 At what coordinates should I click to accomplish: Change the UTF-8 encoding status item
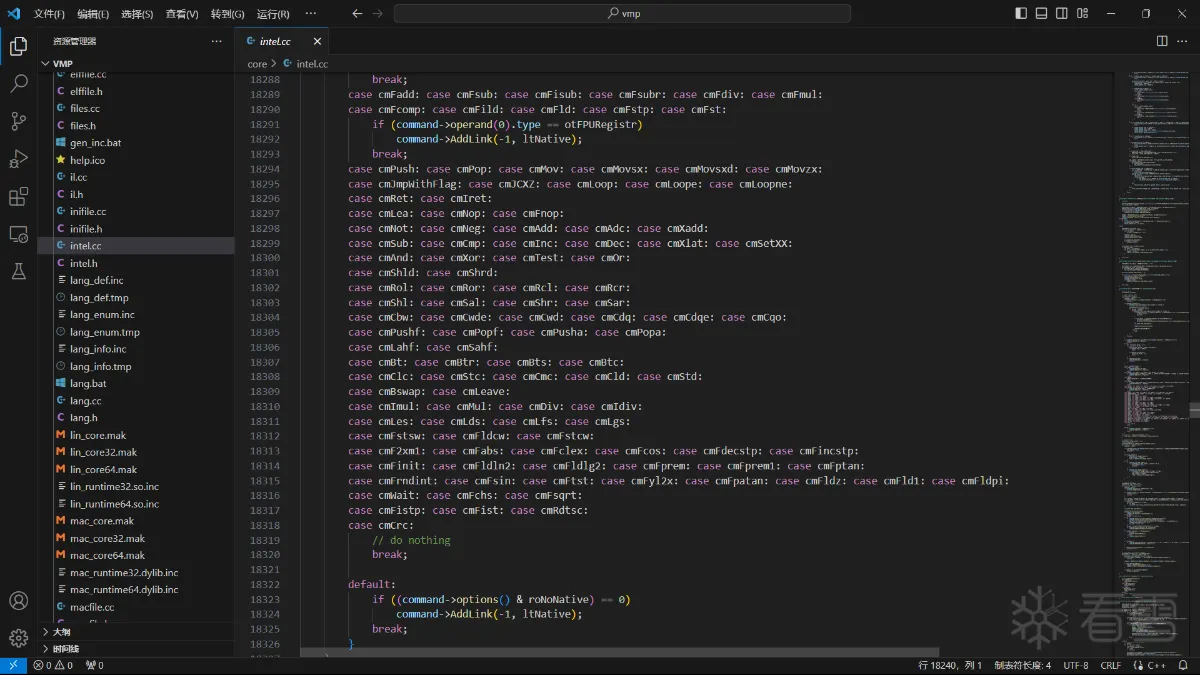1076,665
